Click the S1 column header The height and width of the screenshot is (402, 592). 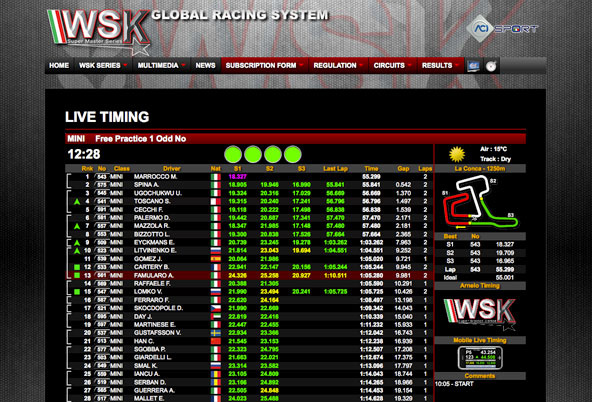click(x=237, y=169)
